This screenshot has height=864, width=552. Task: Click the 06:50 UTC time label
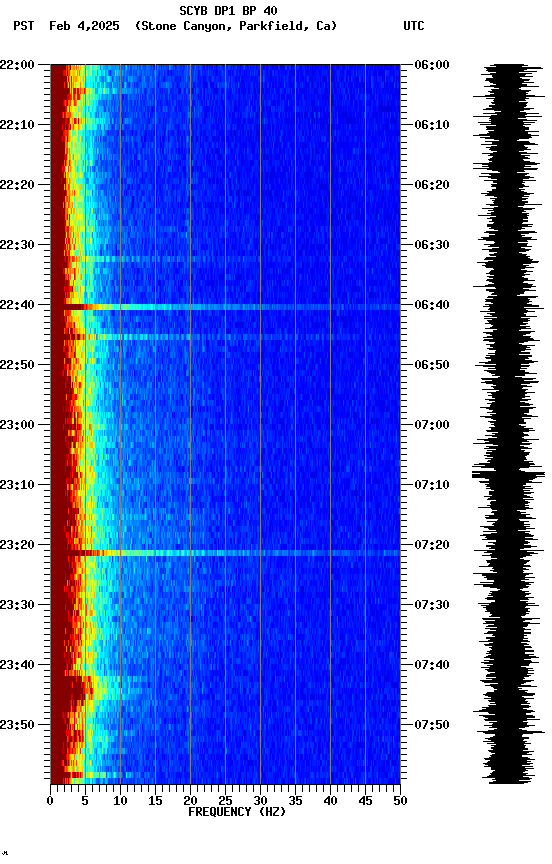[432, 365]
